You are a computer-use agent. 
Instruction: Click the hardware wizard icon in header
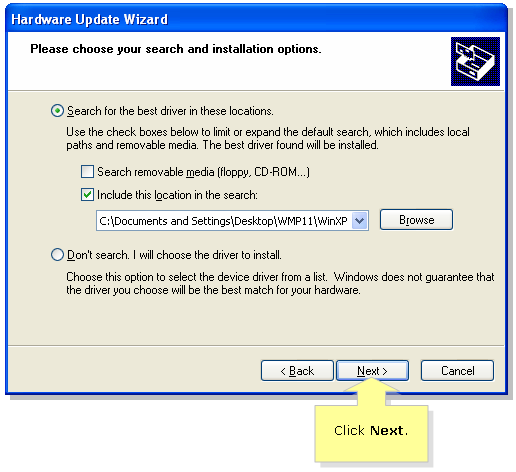pos(475,61)
